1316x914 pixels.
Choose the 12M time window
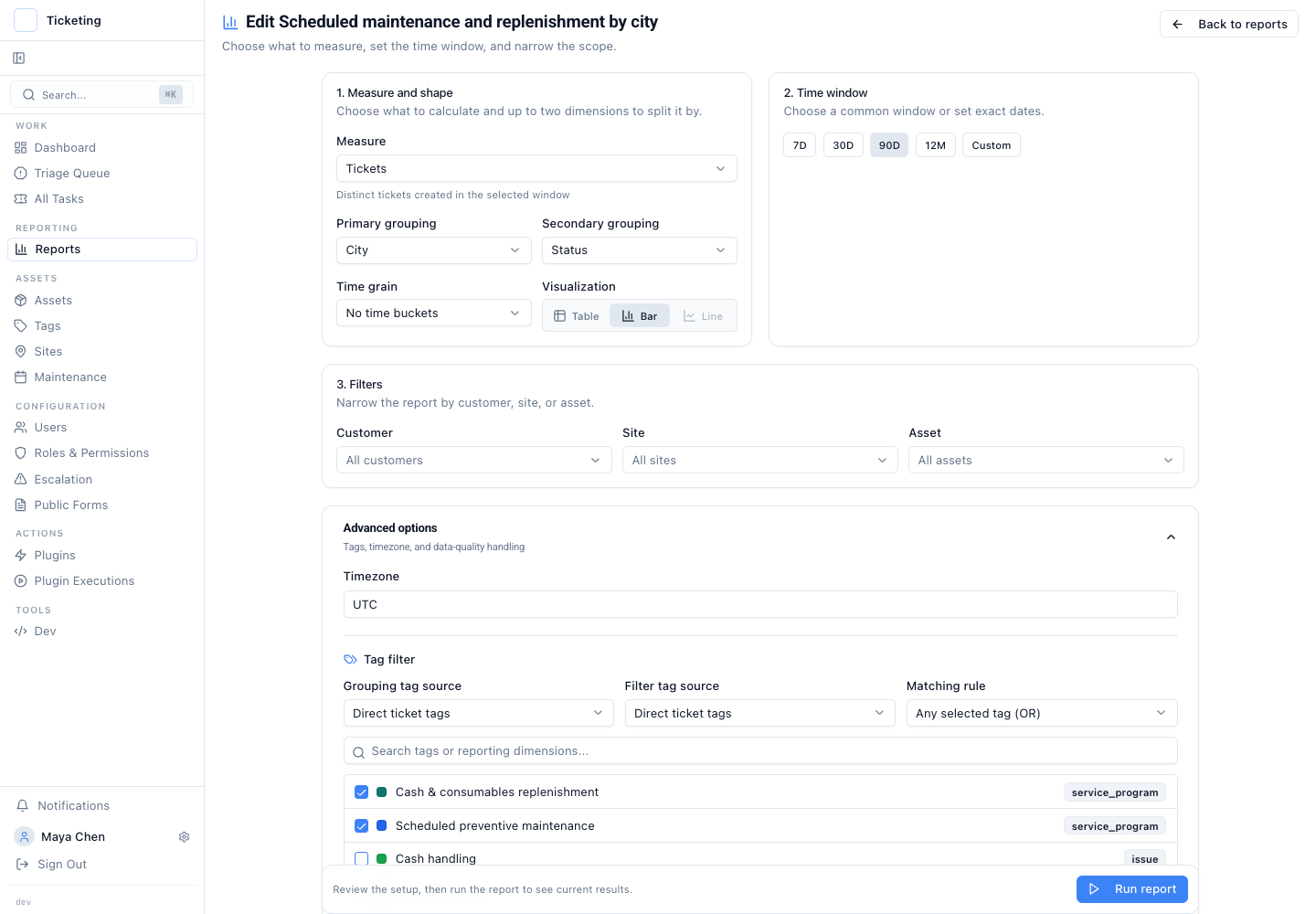936,145
